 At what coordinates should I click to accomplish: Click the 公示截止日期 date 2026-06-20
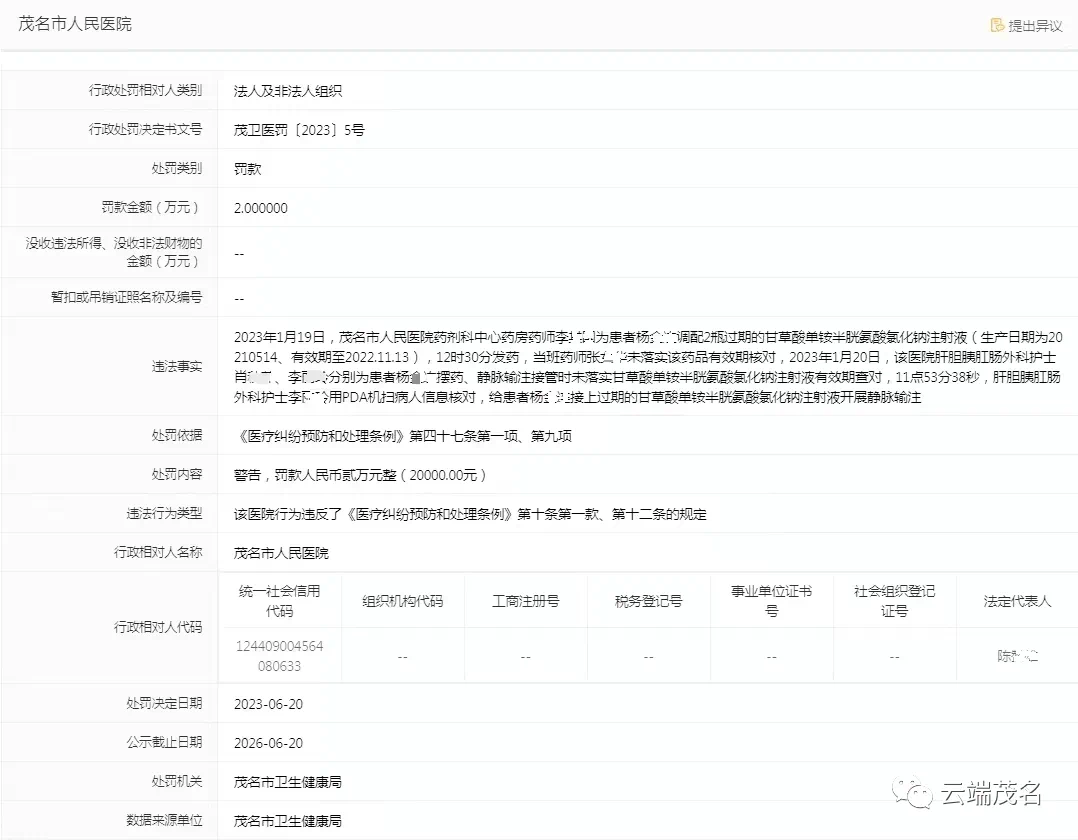coord(269,742)
